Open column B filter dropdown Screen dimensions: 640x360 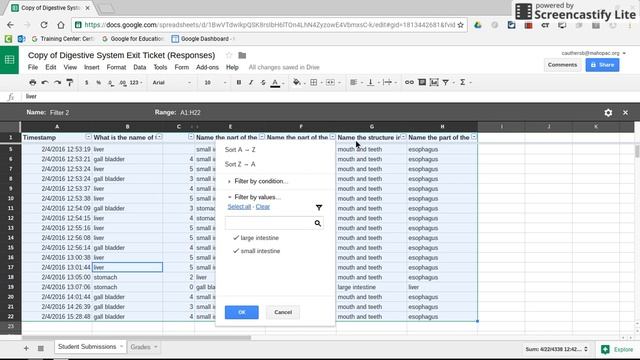pyautogui.click(x=159, y=137)
